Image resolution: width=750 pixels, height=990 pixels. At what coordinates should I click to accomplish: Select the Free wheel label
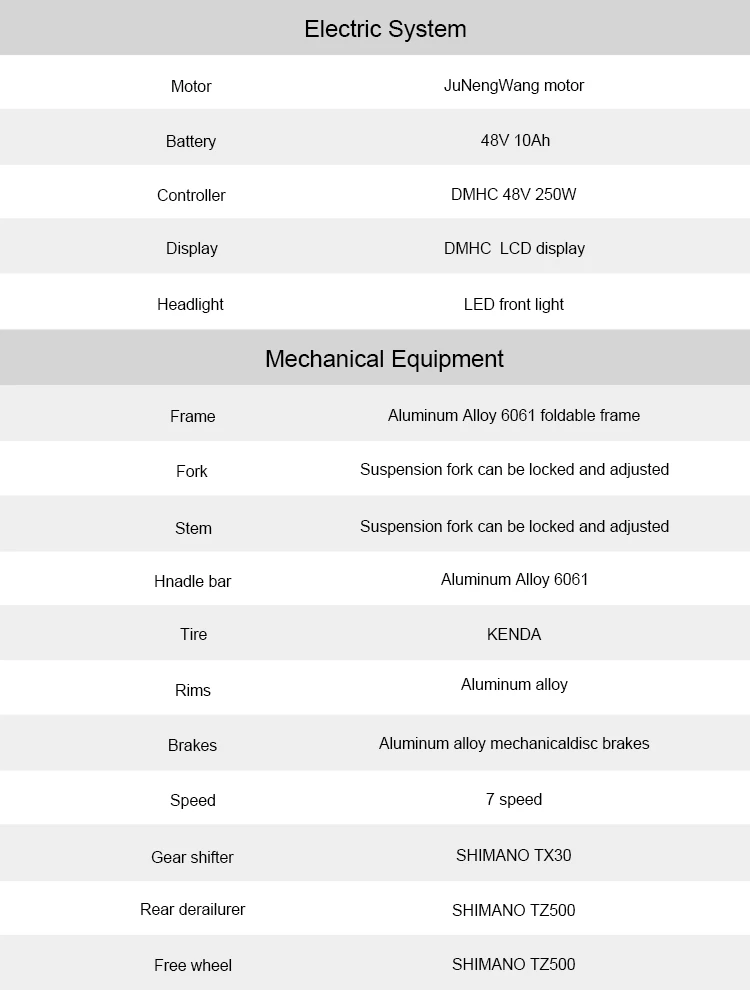click(193, 965)
